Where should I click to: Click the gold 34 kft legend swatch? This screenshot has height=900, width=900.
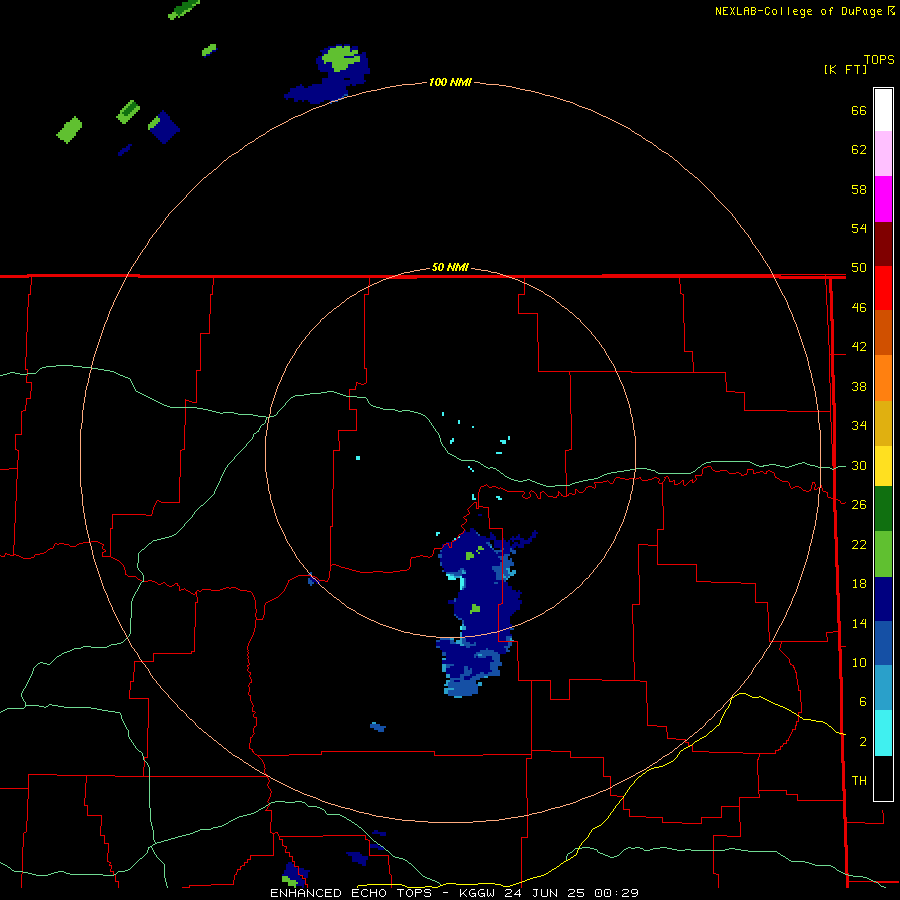883,423
